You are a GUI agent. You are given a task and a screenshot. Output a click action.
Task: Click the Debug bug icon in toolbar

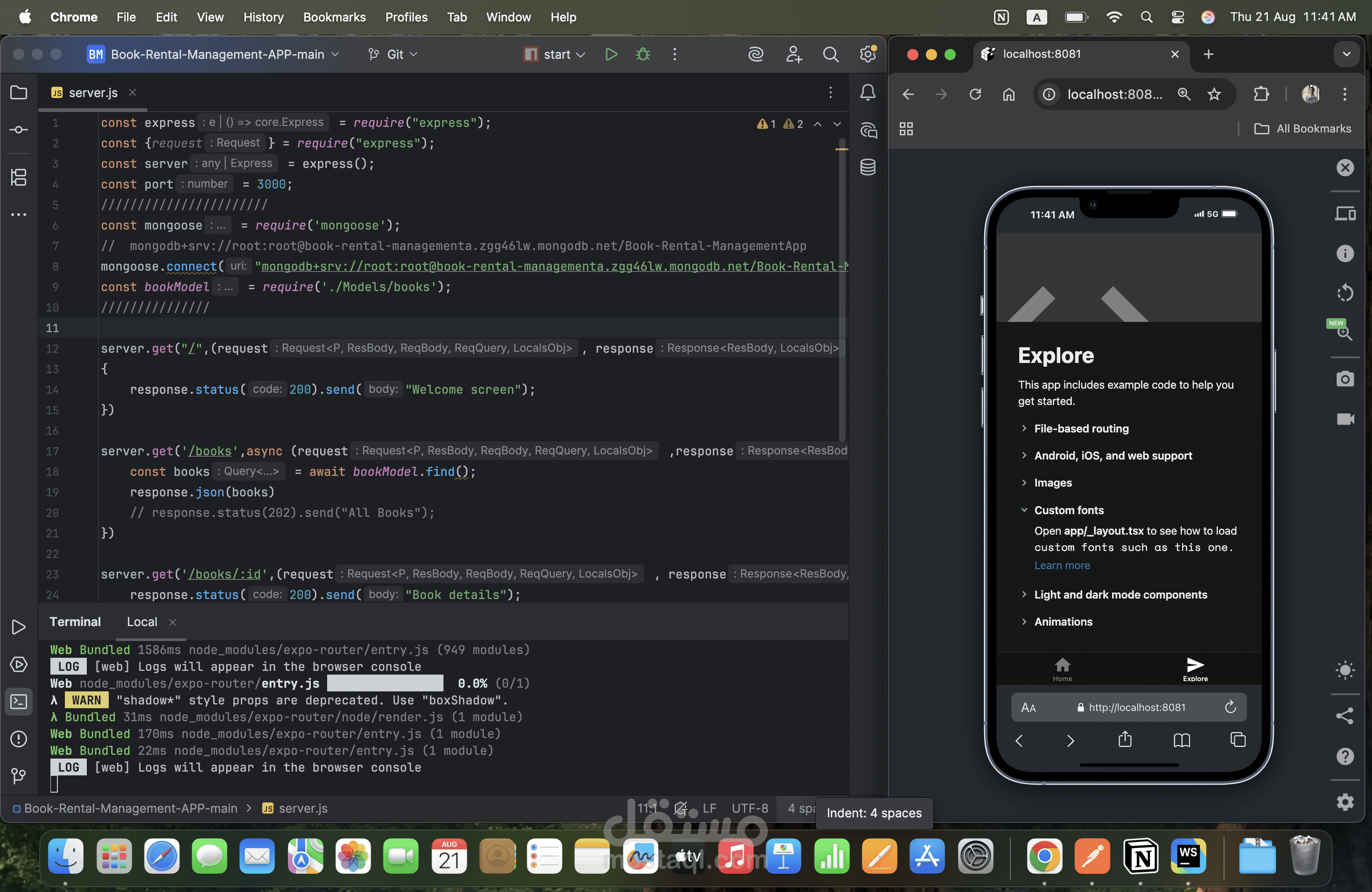coord(643,54)
